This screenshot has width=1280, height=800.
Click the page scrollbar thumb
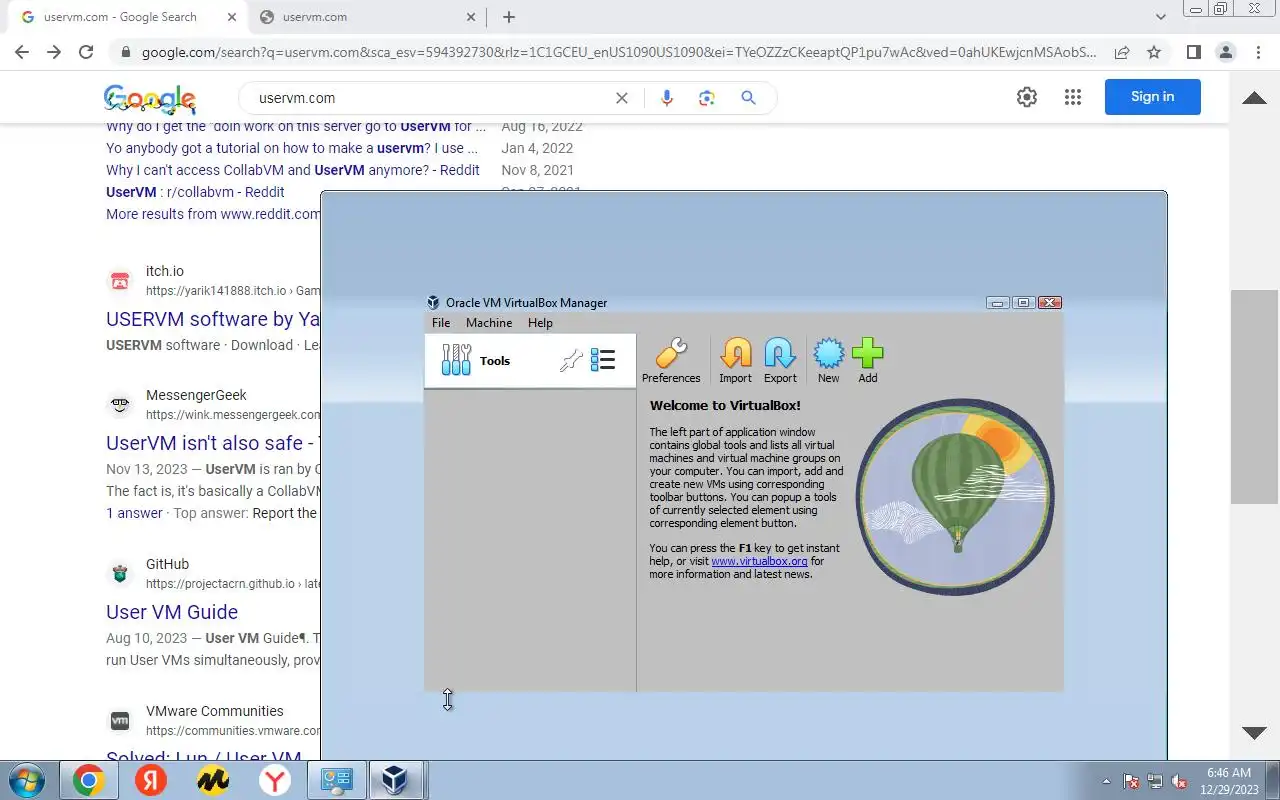tap(1254, 397)
